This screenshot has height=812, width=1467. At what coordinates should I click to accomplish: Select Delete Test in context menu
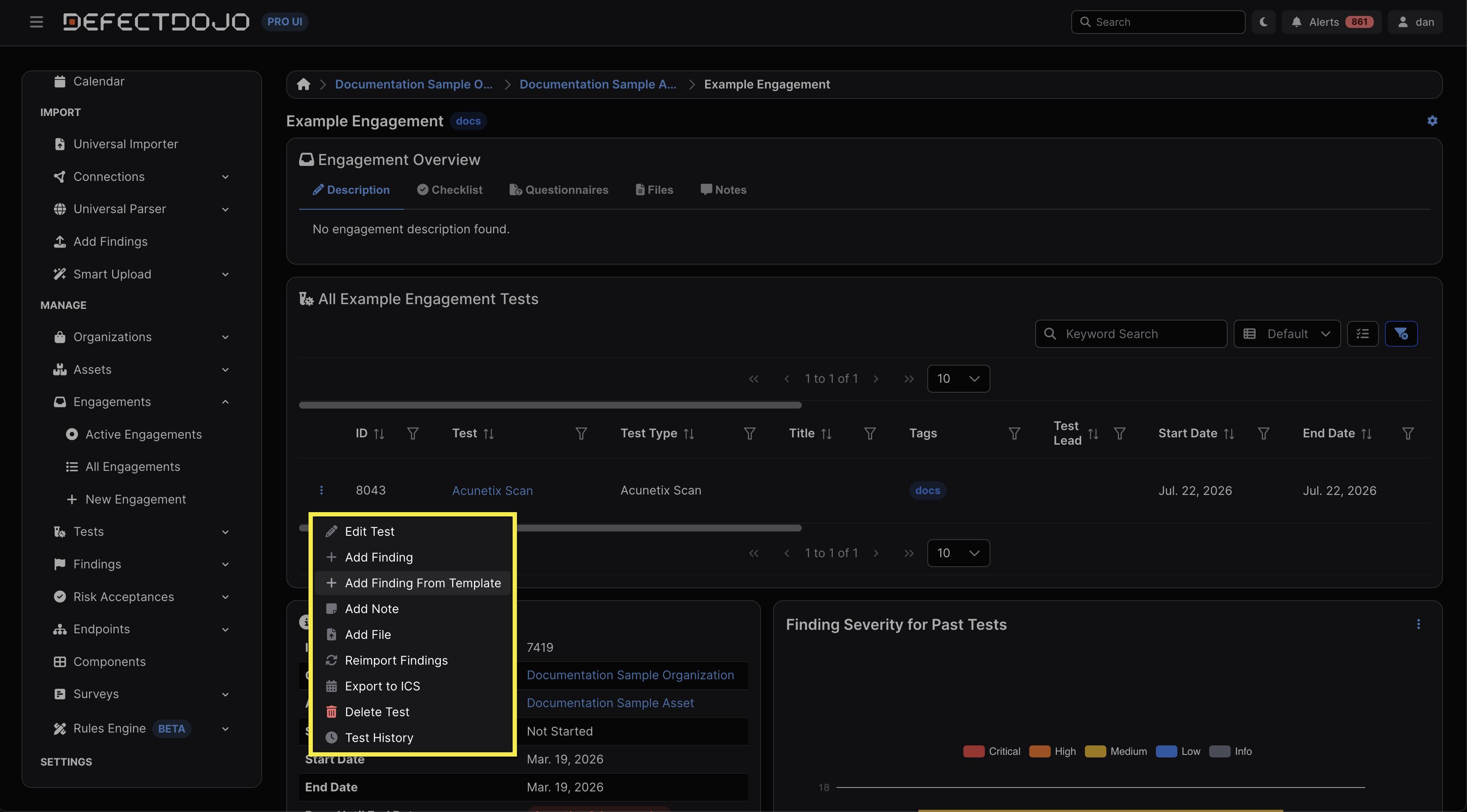[413, 712]
